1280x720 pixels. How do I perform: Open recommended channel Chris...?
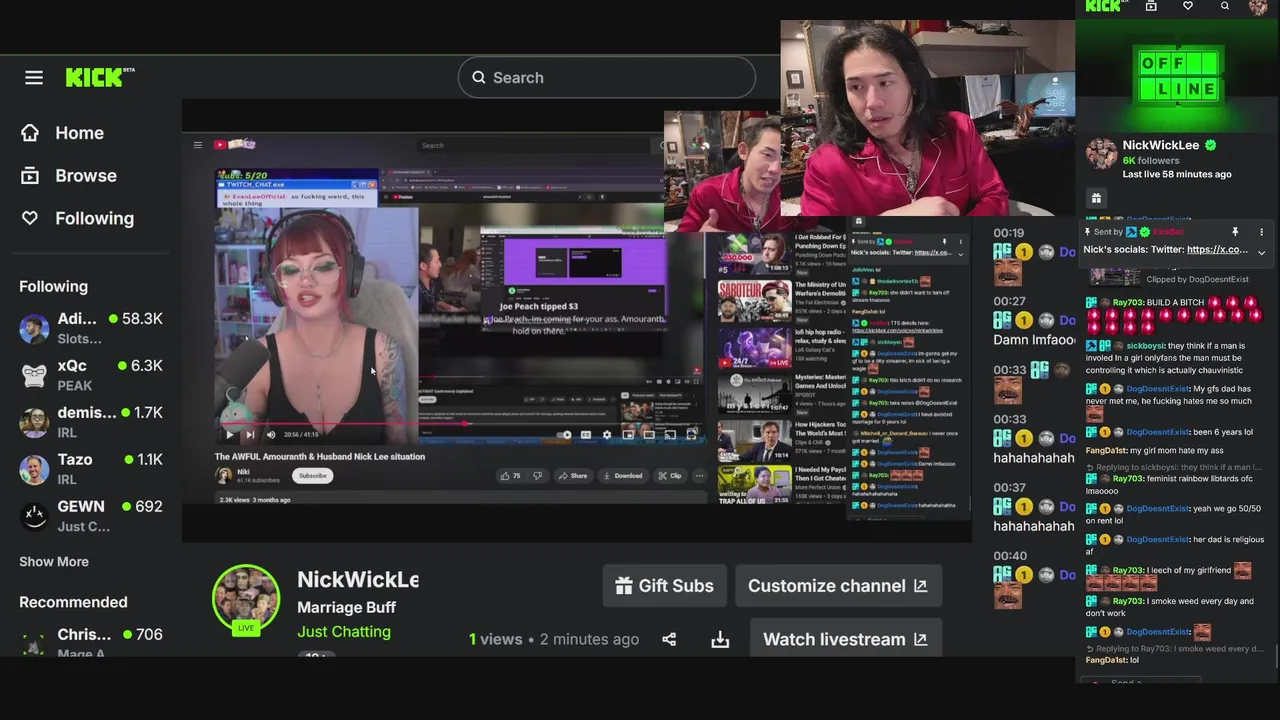[x=91, y=643]
